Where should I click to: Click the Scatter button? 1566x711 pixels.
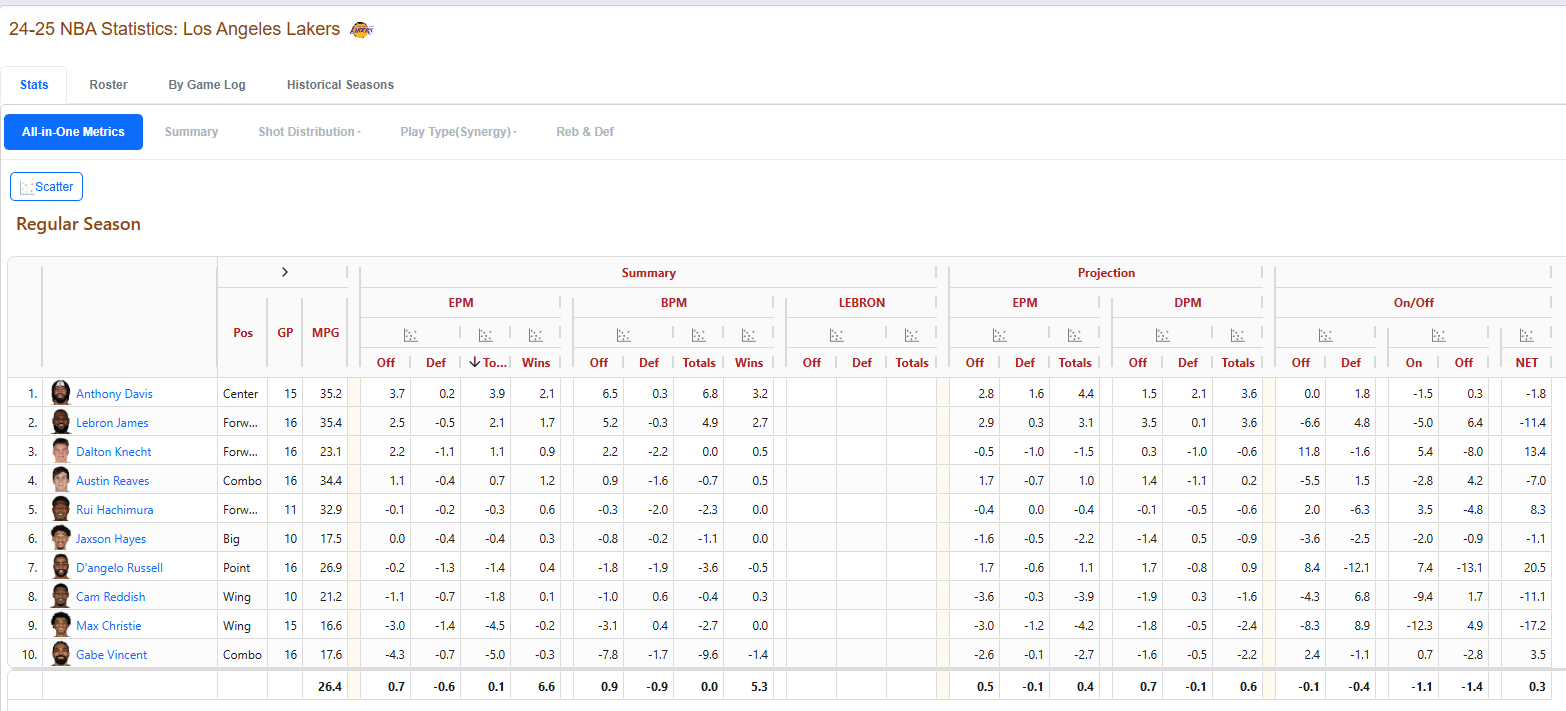coord(46,187)
